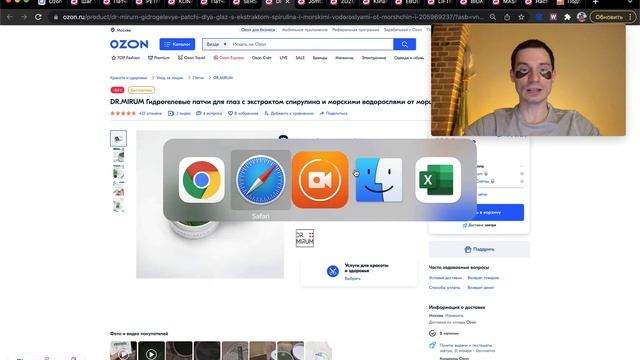Click the blue search magnifier button
Image resolution: width=640 pixels, height=360 pixels.
pyautogui.click(x=404, y=44)
